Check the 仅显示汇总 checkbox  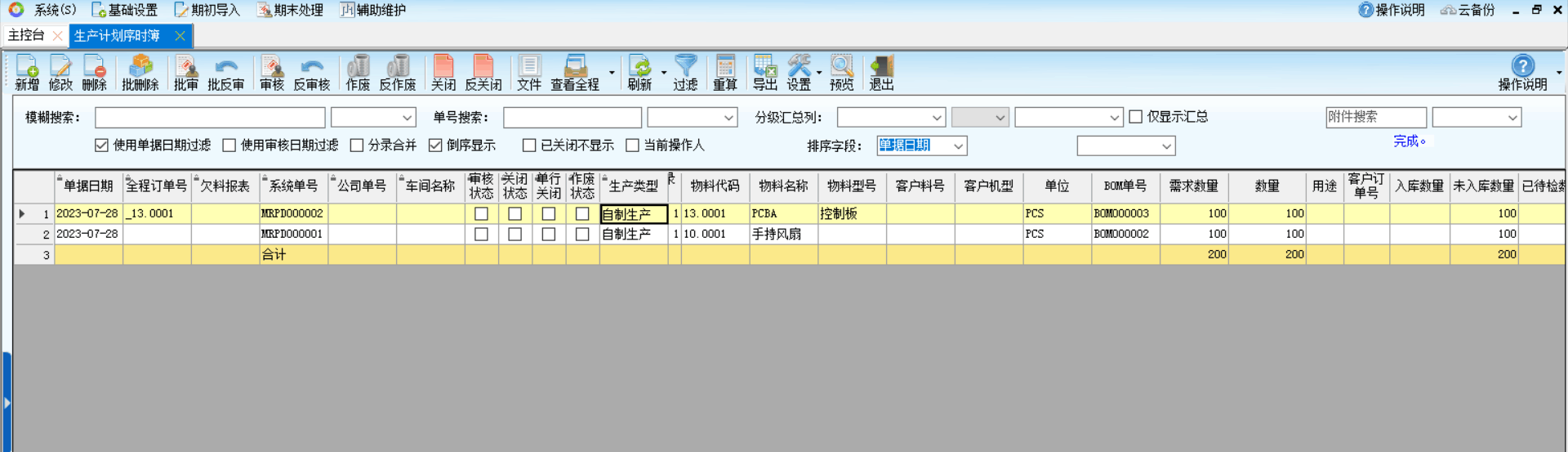(x=1136, y=117)
